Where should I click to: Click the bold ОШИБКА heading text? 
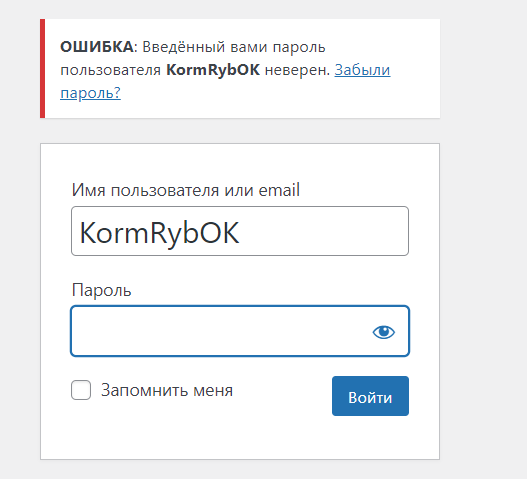(97, 47)
